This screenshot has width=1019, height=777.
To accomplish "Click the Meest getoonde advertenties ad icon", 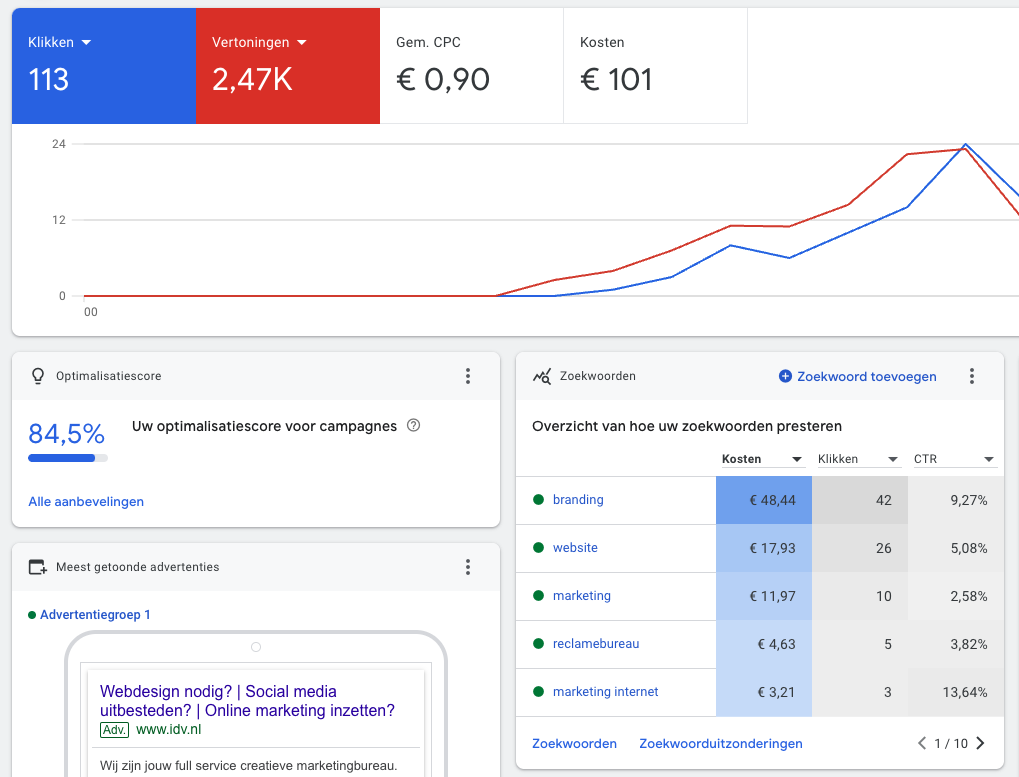I will click(x=38, y=567).
